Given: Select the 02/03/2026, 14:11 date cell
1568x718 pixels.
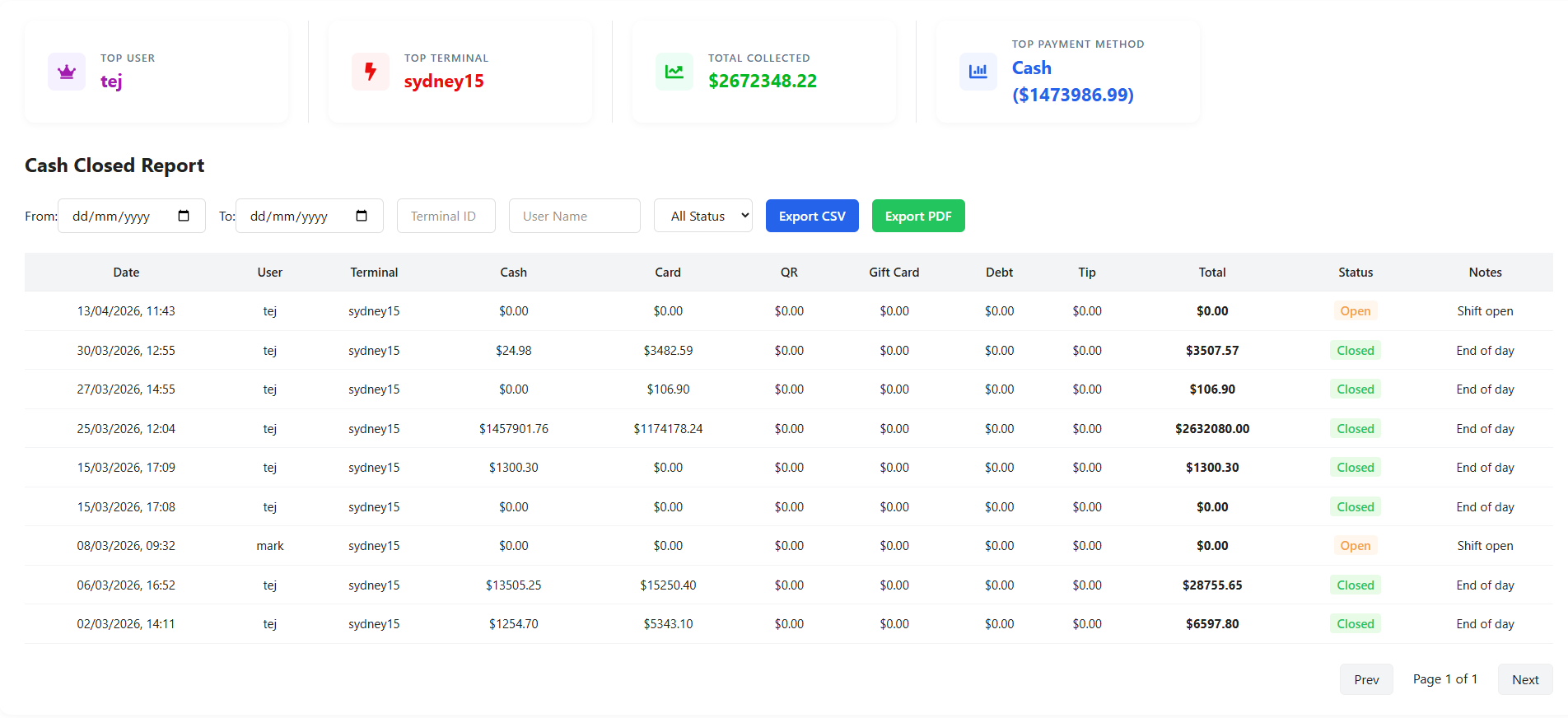Looking at the screenshot, I should [x=126, y=624].
